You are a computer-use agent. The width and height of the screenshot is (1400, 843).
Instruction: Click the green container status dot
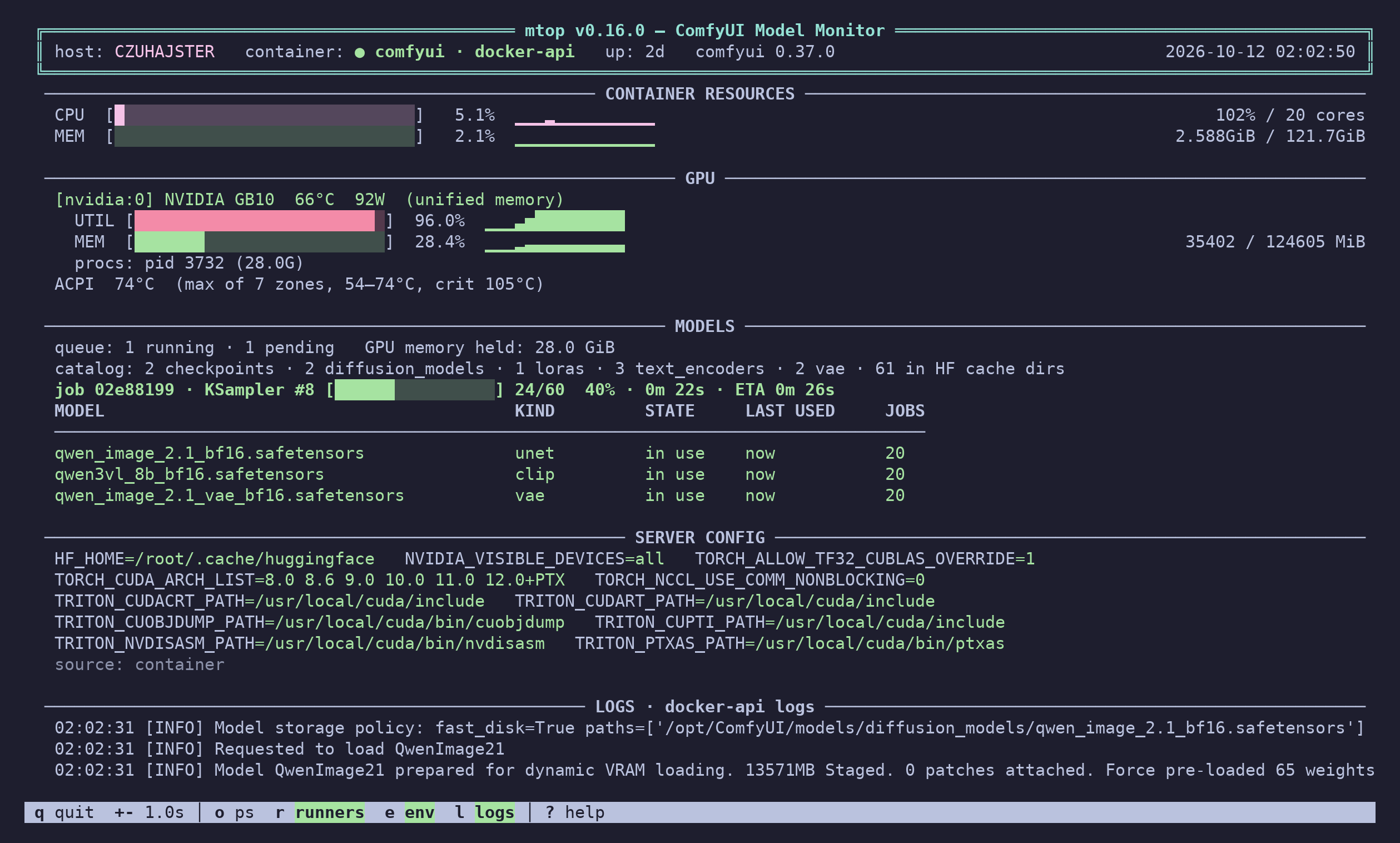pyautogui.click(x=360, y=52)
